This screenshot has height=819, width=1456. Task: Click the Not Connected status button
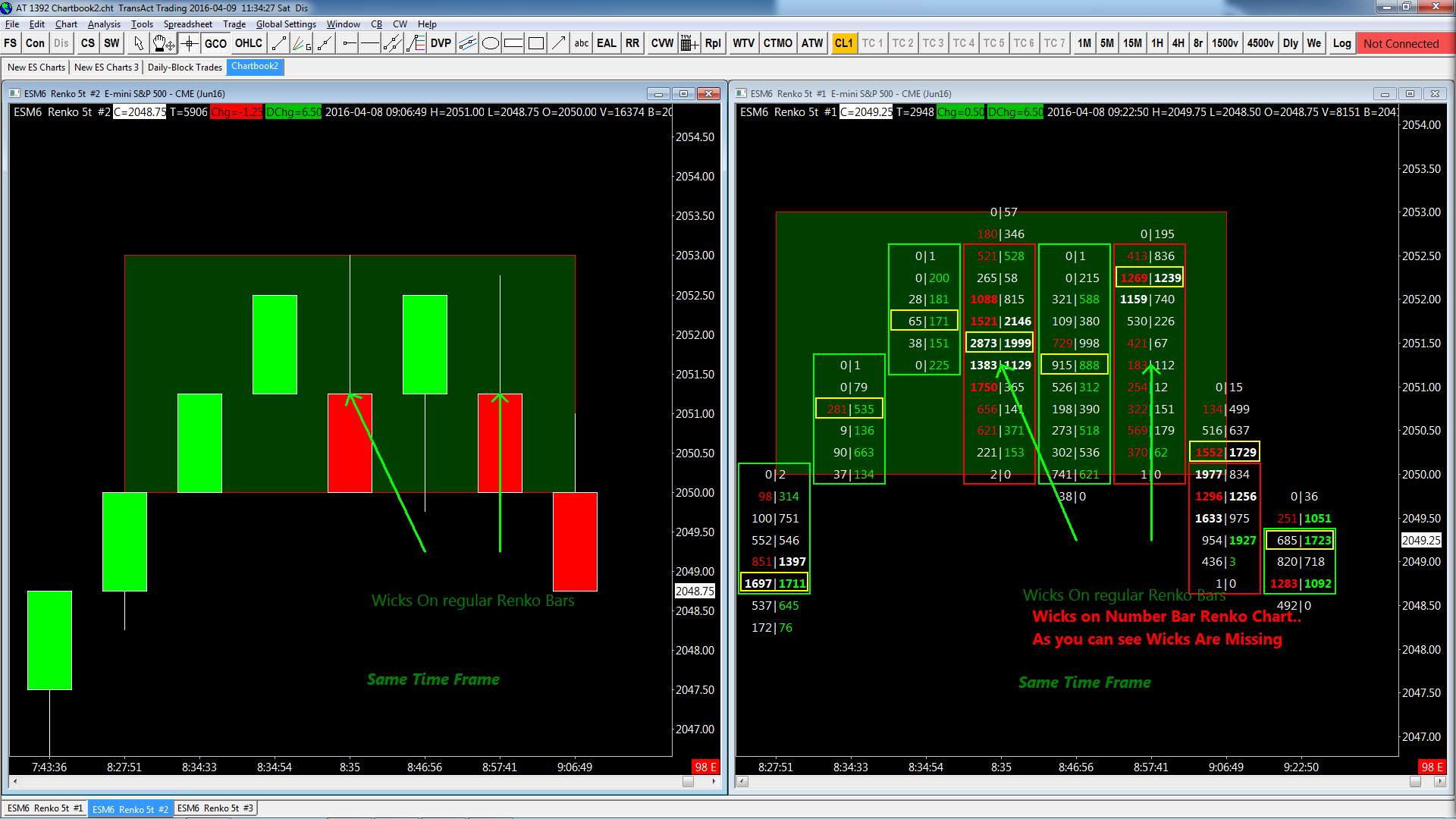1401,43
